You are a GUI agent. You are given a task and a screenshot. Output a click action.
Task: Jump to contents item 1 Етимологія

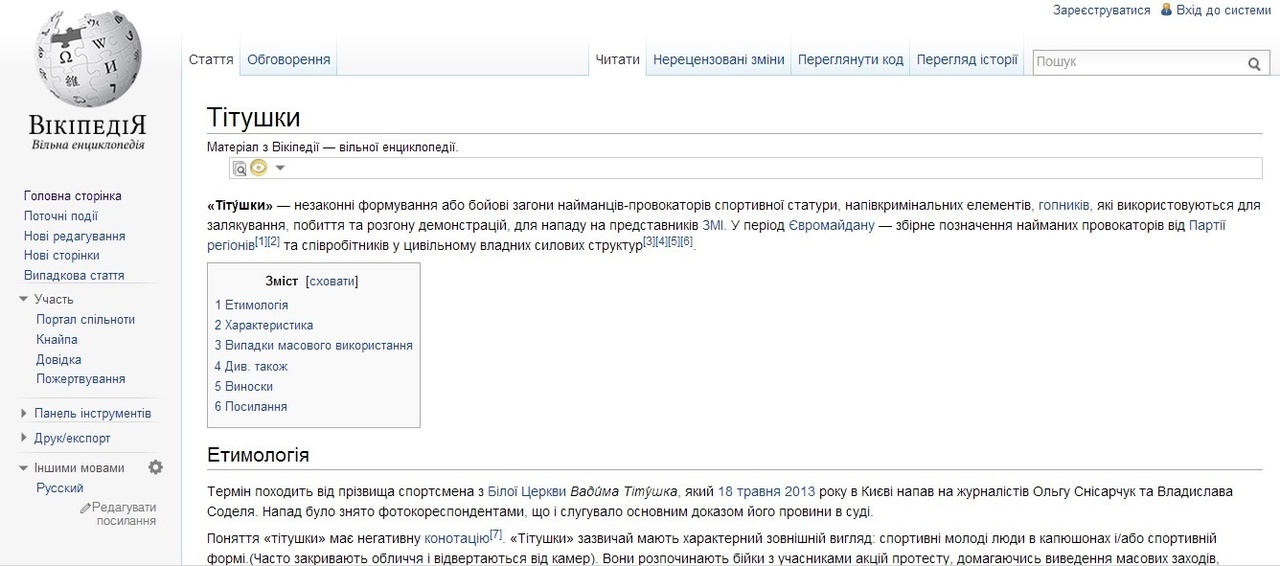(251, 305)
